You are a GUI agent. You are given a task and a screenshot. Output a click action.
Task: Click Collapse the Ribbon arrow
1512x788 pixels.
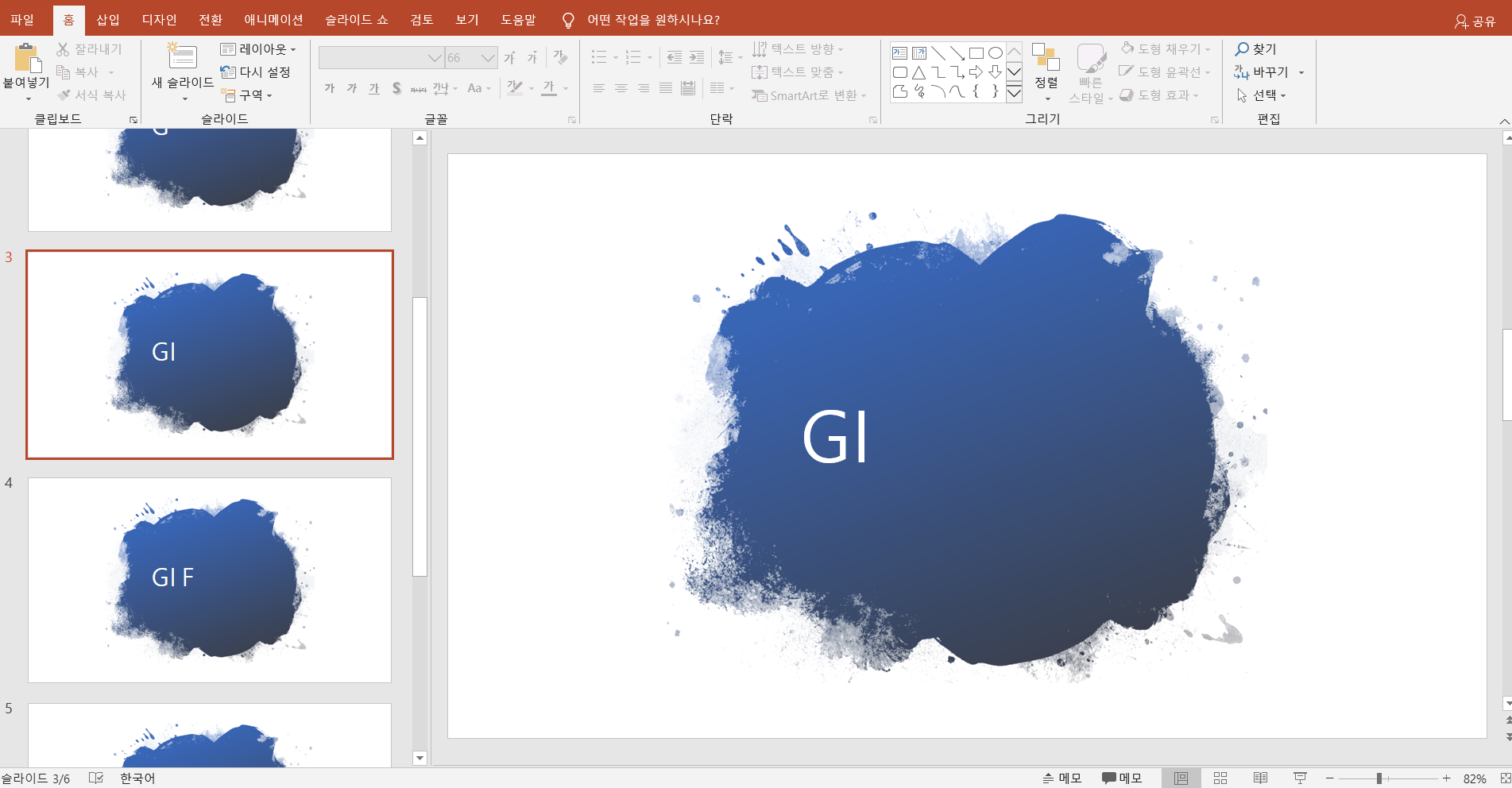tap(1504, 122)
